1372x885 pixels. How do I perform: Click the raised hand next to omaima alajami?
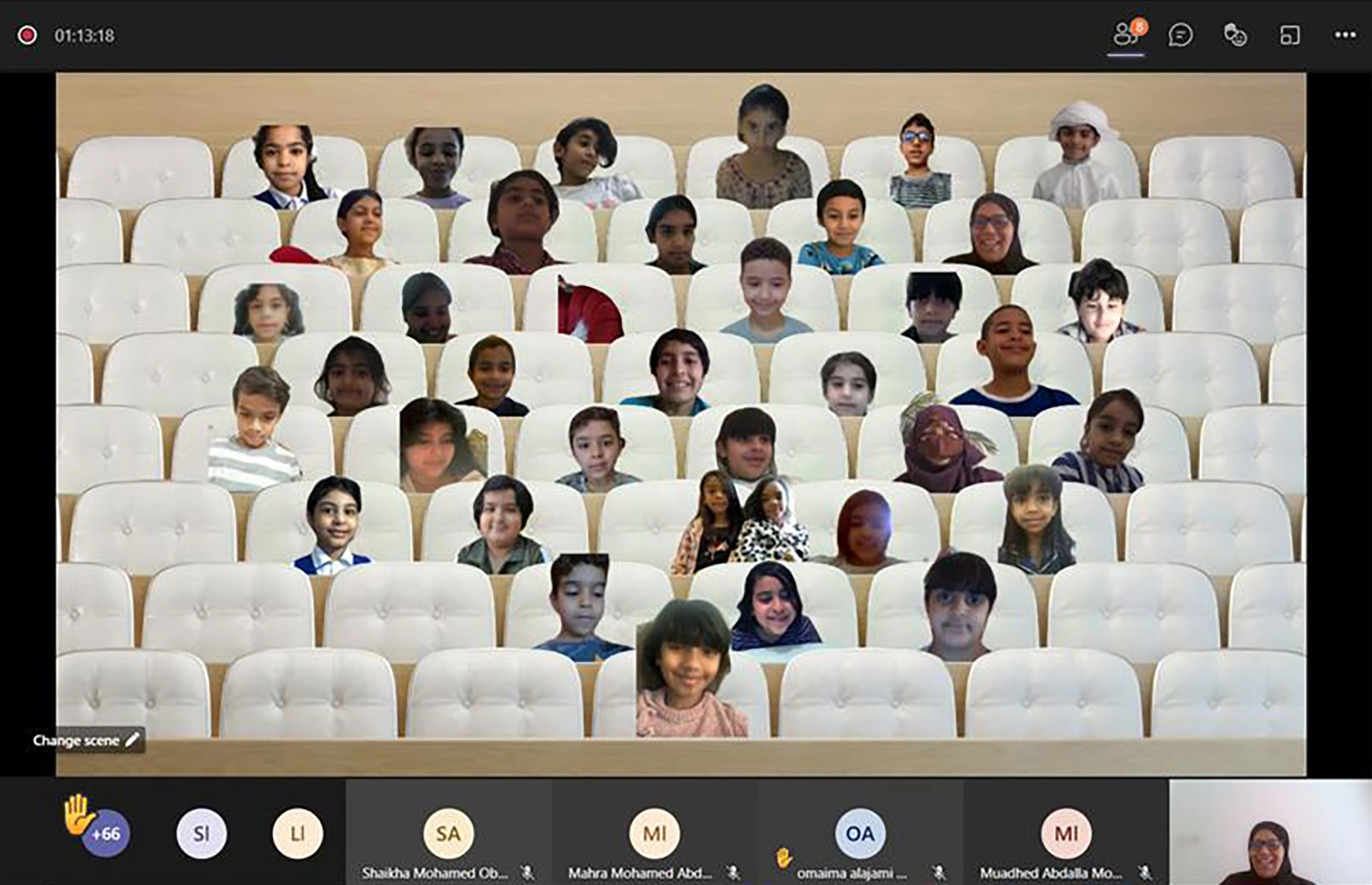pos(784,857)
